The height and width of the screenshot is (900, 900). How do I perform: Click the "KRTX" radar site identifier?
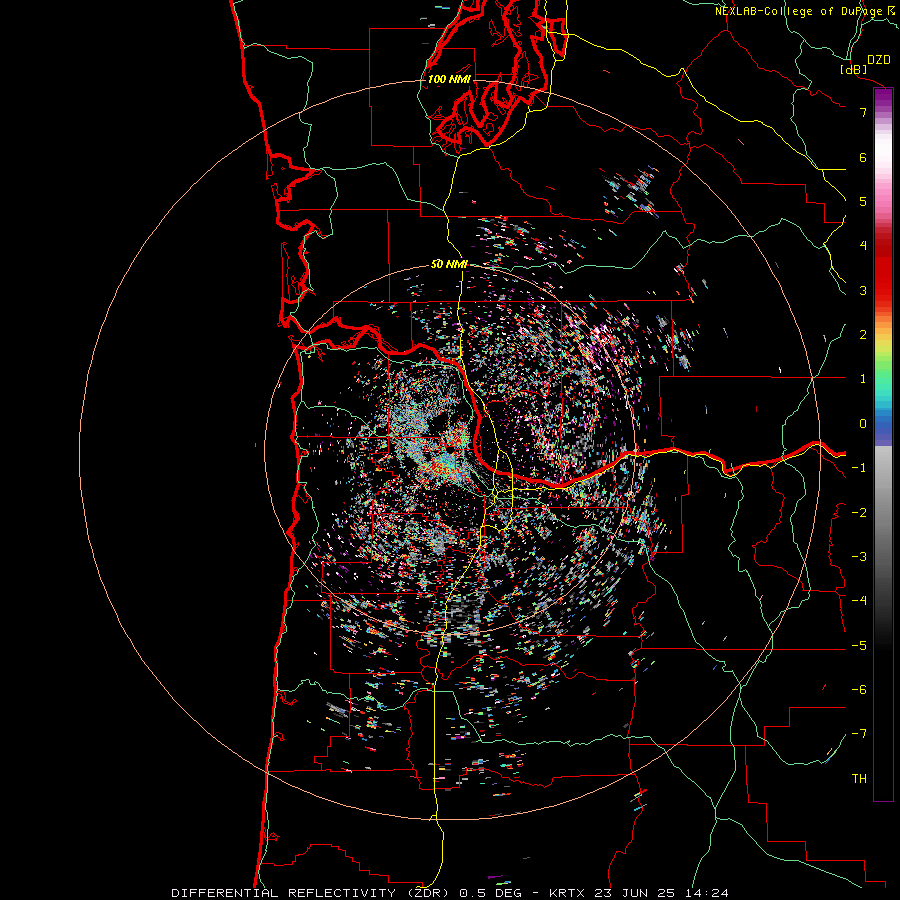pyautogui.click(x=567, y=893)
